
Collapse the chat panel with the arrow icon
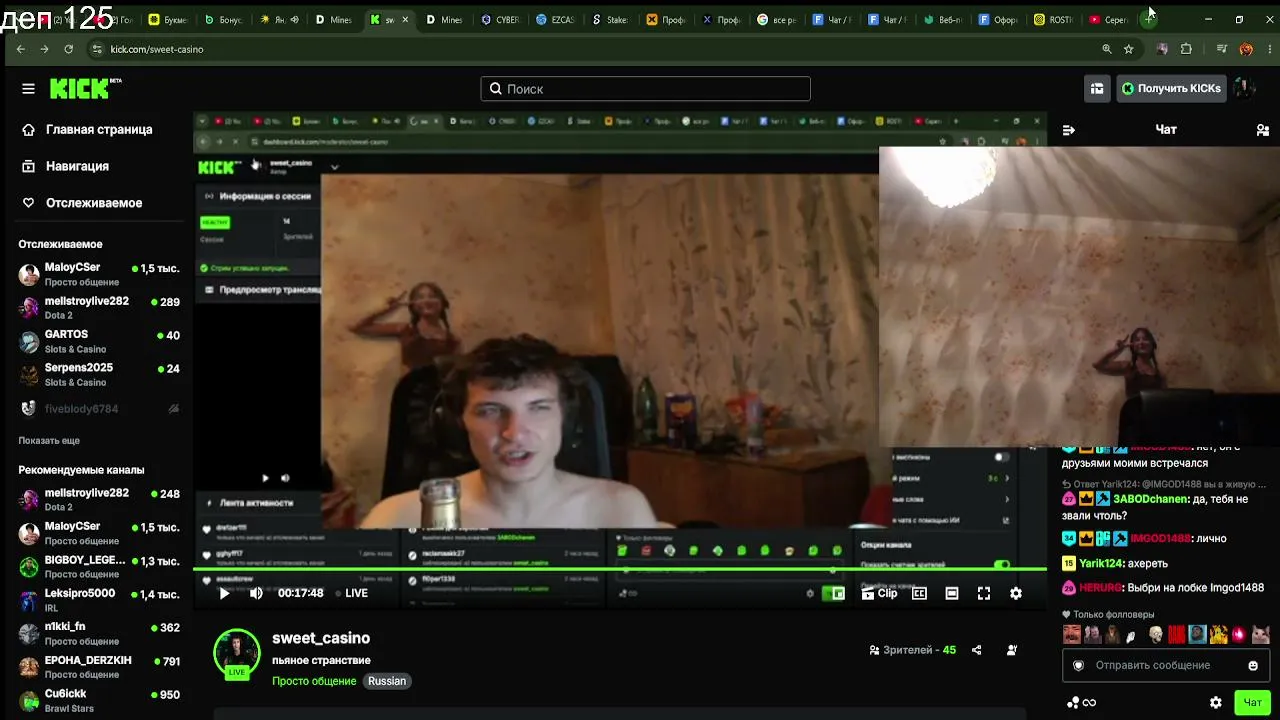pos(1069,130)
